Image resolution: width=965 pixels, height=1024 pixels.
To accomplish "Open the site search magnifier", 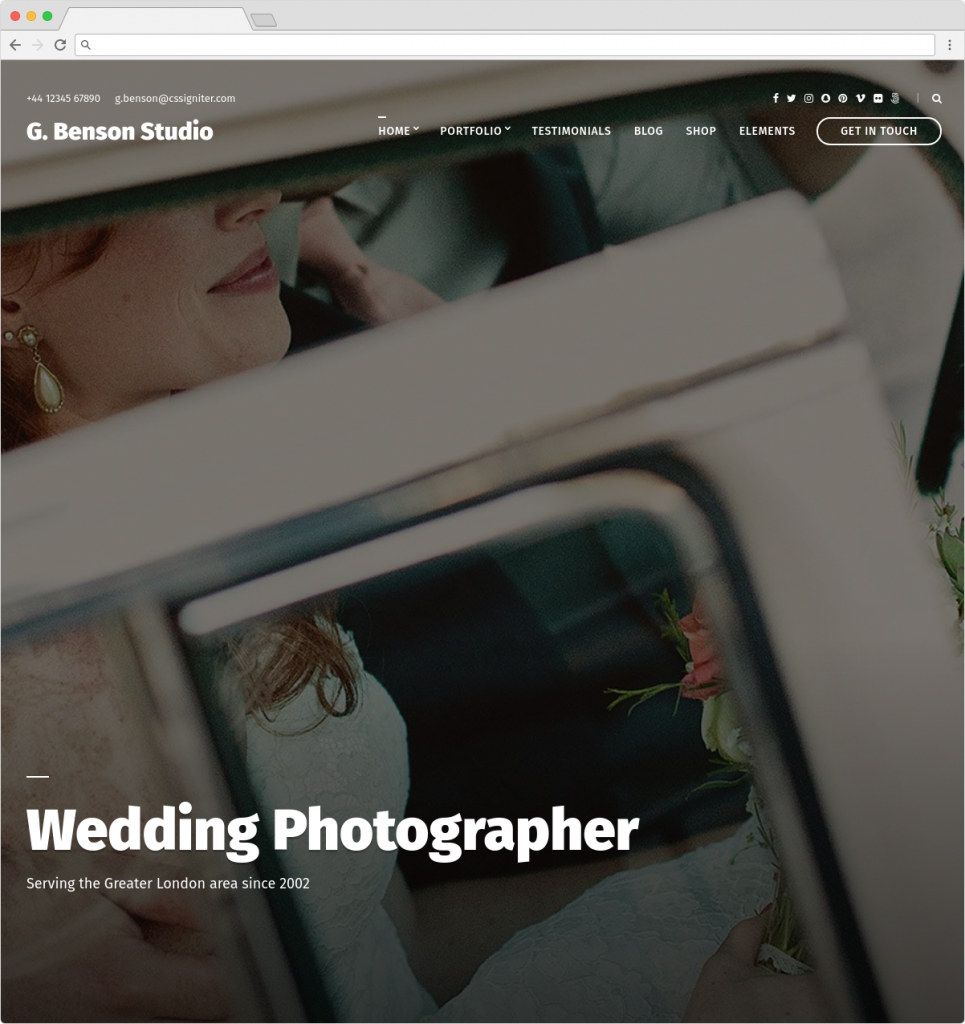I will 936,99.
